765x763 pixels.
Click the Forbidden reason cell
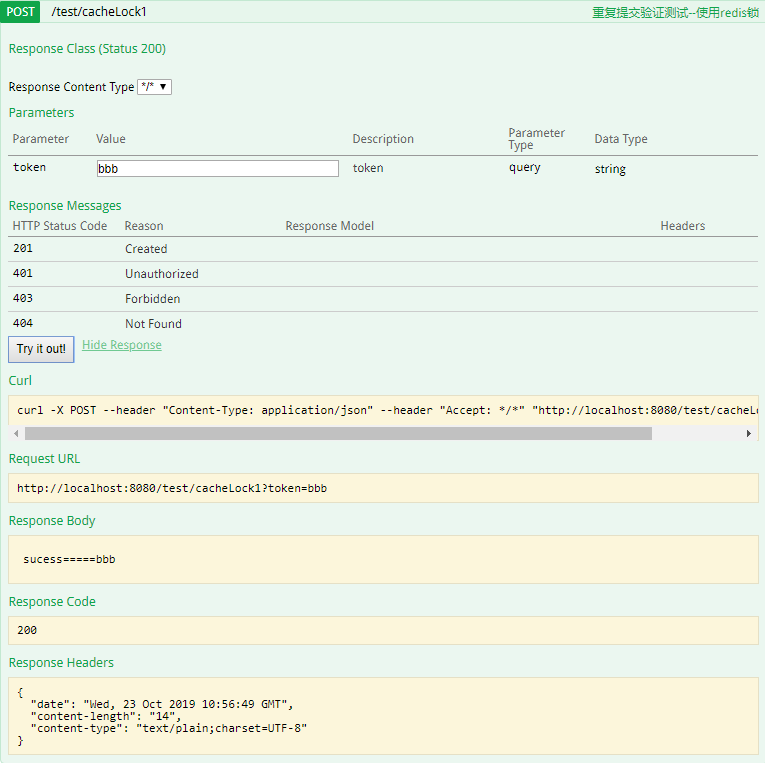[x=152, y=299]
